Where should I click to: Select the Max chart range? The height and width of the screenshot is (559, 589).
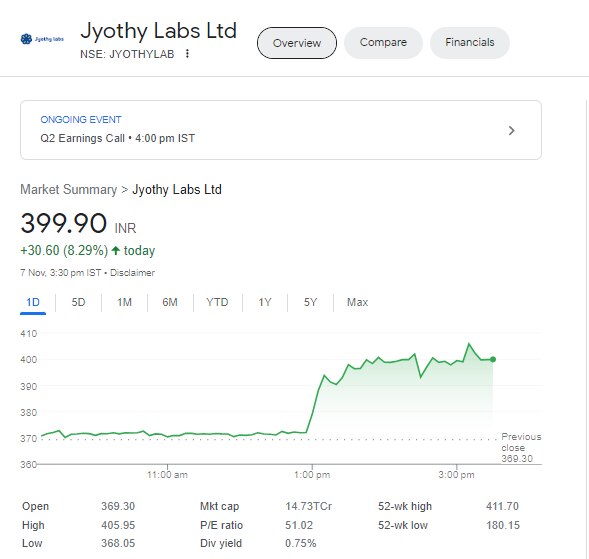[x=357, y=302]
